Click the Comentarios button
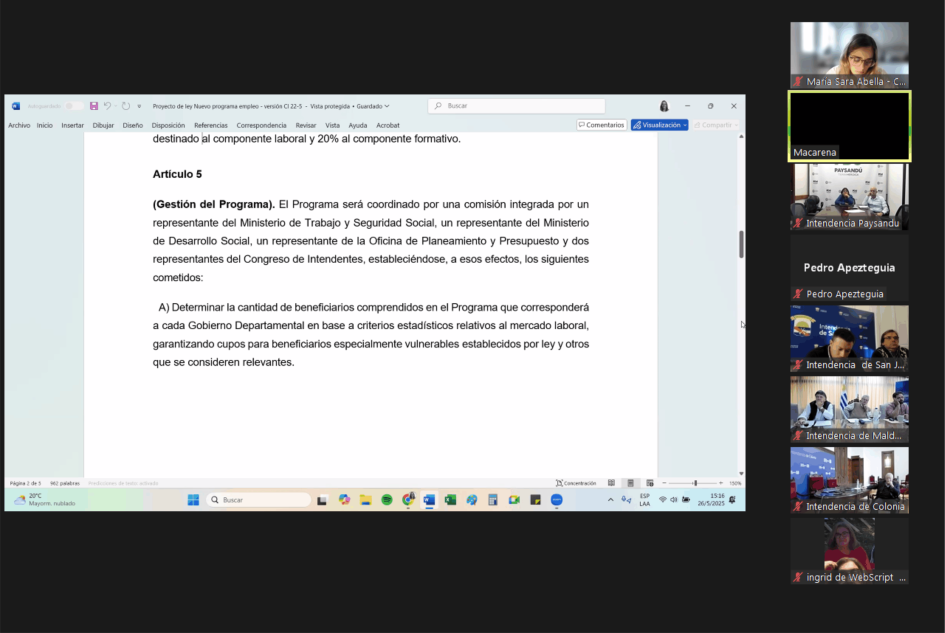This screenshot has width=945, height=633. pyautogui.click(x=601, y=125)
